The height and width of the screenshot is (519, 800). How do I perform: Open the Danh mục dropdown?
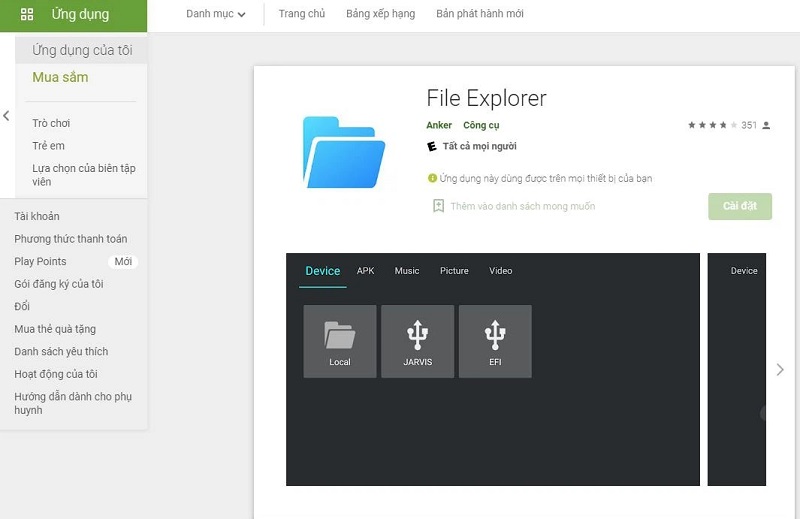pos(216,14)
